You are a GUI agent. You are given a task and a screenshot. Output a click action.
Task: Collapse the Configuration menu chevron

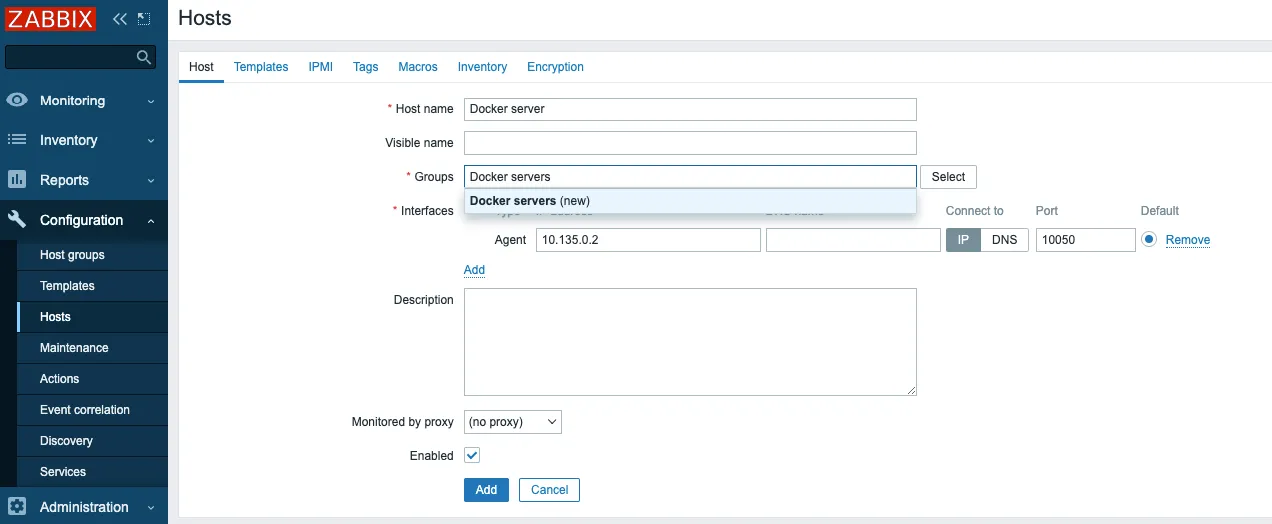(x=151, y=221)
